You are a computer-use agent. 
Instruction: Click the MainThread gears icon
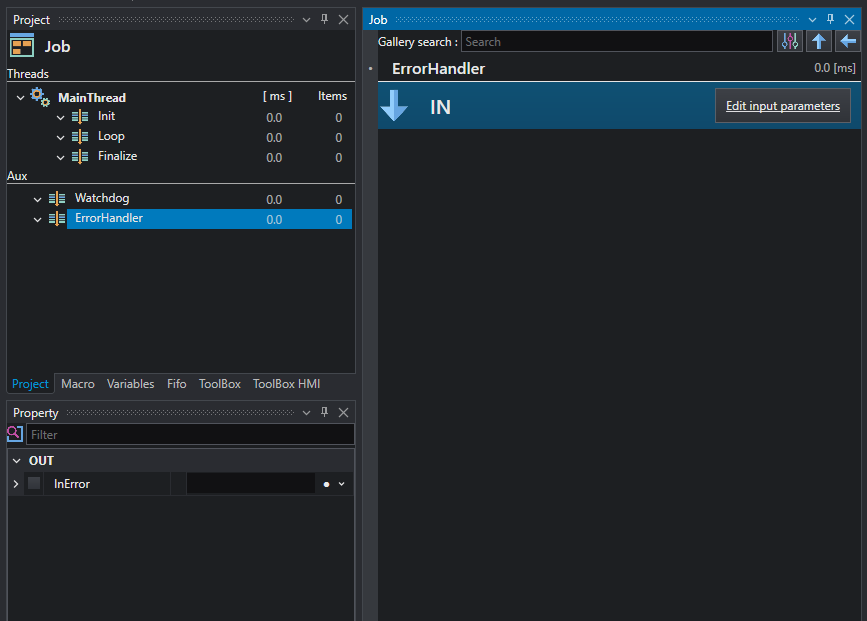(x=40, y=97)
